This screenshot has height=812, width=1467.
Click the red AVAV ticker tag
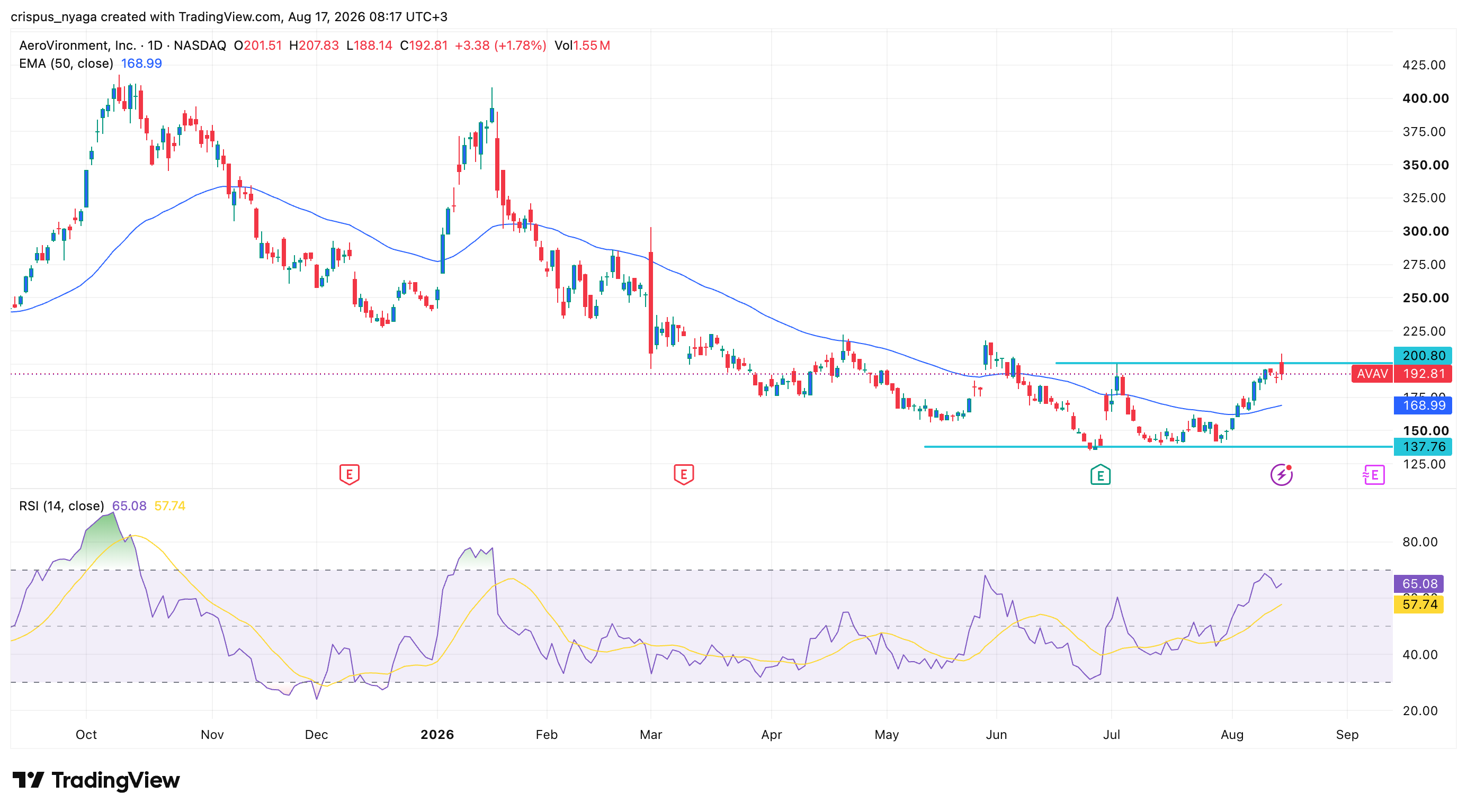coord(1372,374)
